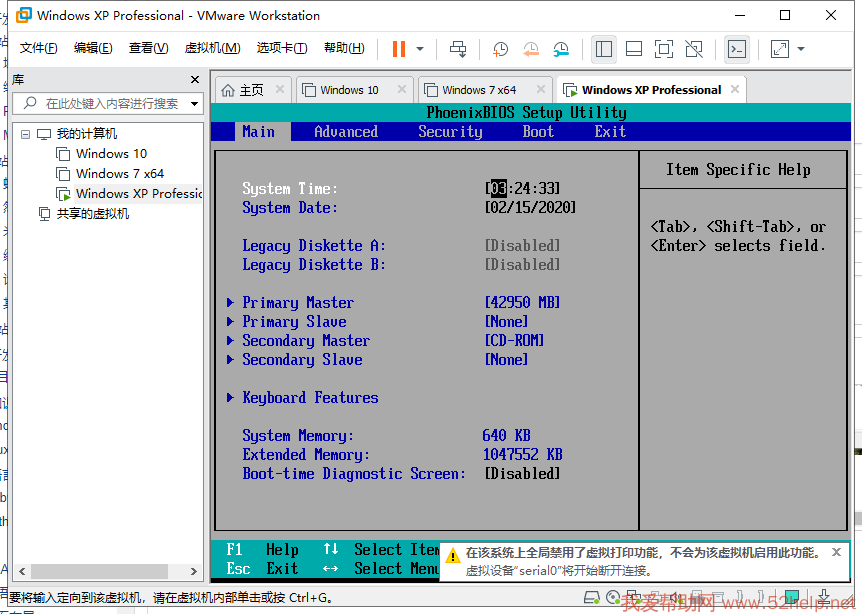This screenshot has height=614, width=862.
Task: Collapse the 我的计算机 tree node
Action: click(25, 134)
